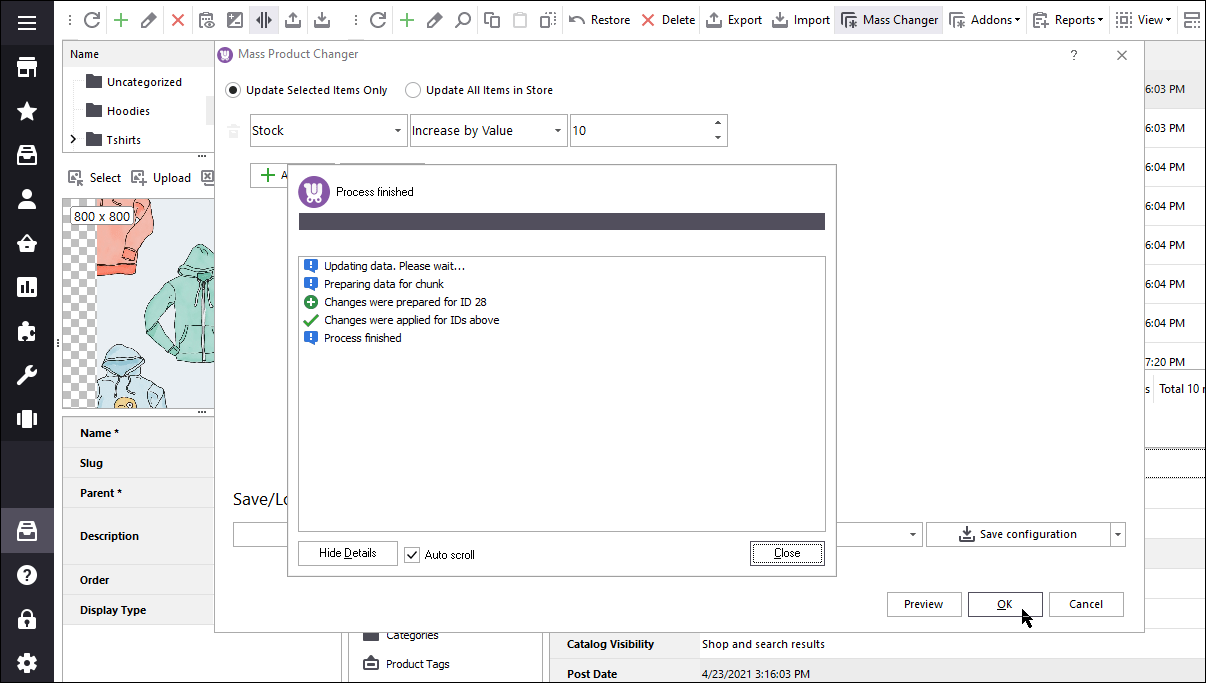This screenshot has width=1206, height=683.
Task: Open Store Manager settings gear in sidebar
Action: [x=26, y=662]
